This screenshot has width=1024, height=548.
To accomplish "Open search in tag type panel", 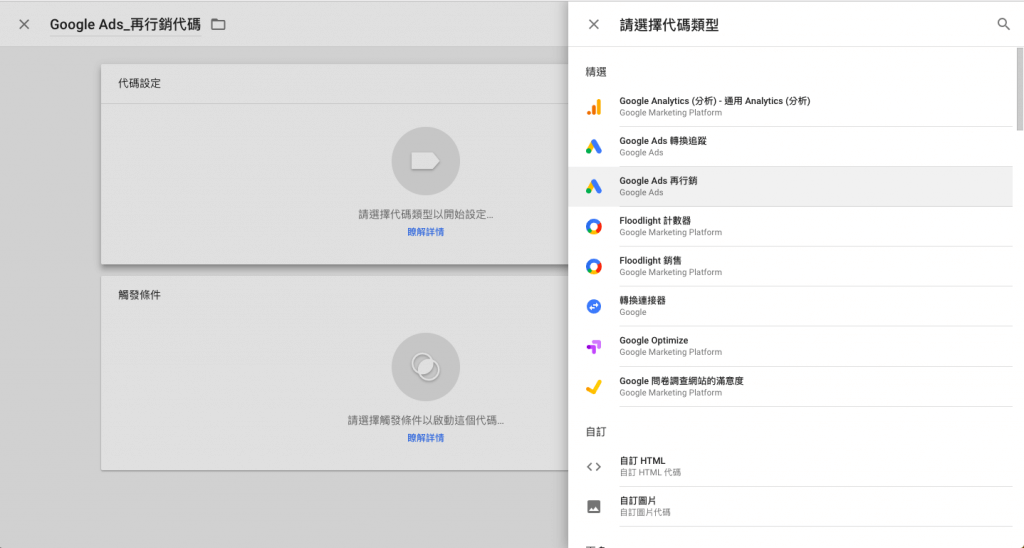I will click(1003, 25).
